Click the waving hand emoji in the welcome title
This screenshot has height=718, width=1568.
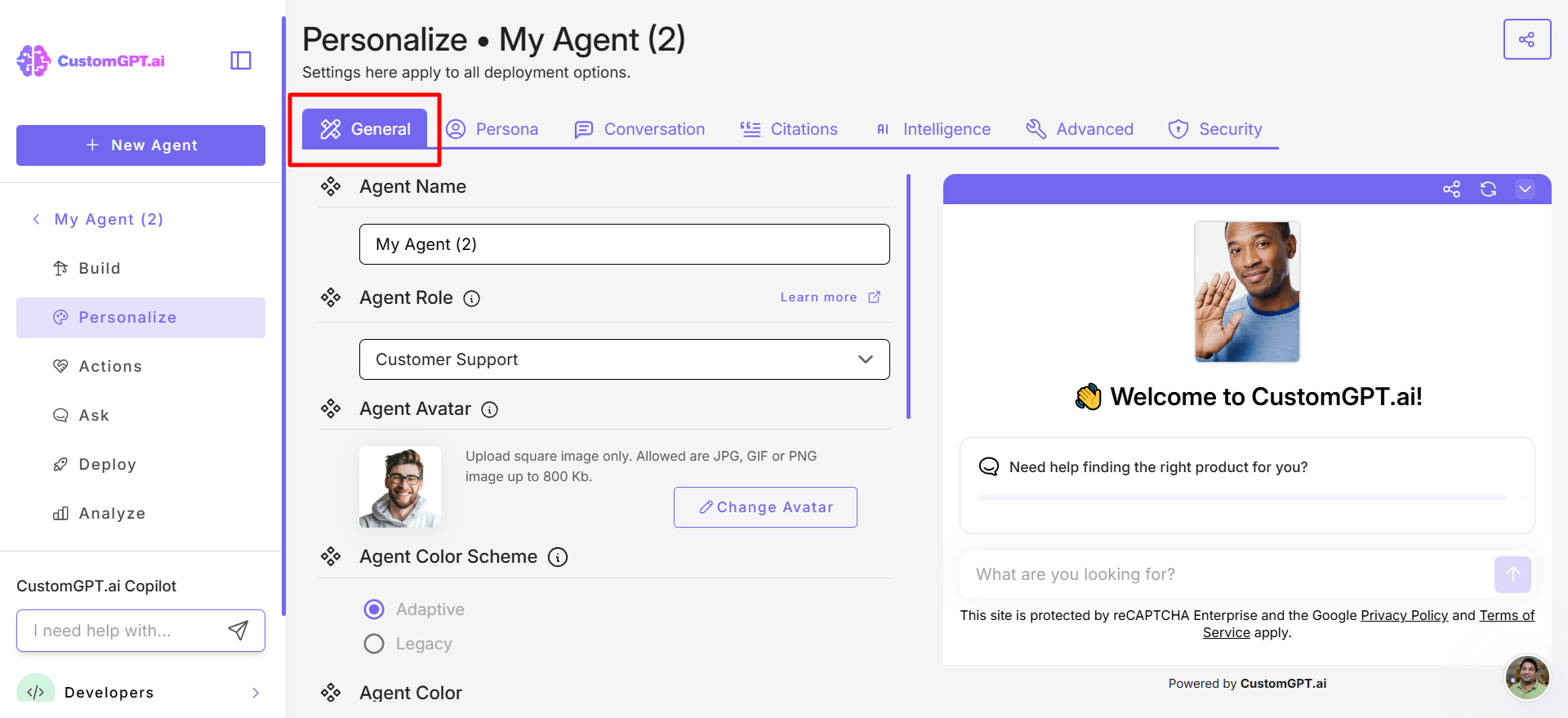pos(1089,397)
